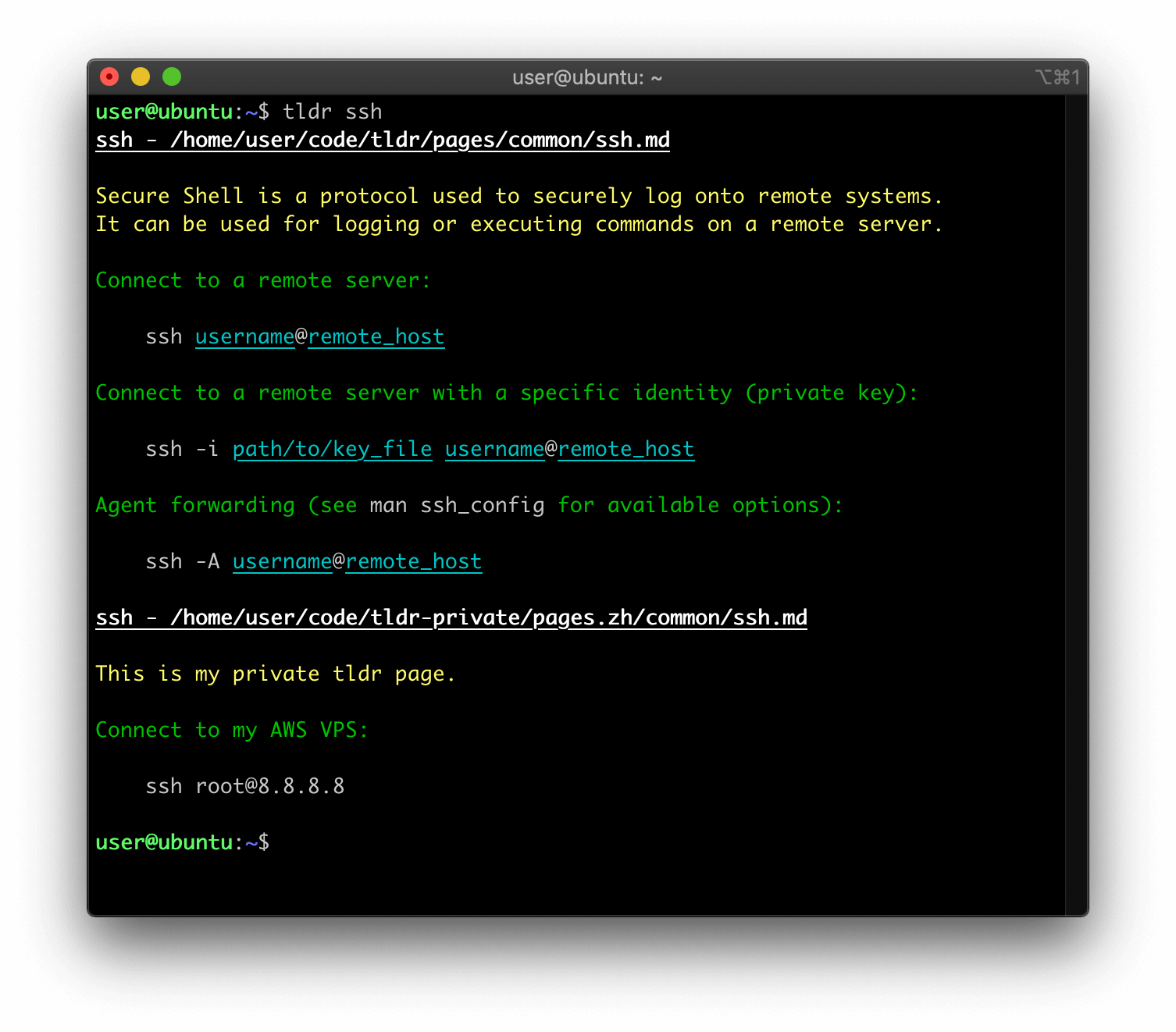Close the terminal window with red button
The width and height of the screenshot is (1176, 1032).
pyautogui.click(x=109, y=77)
